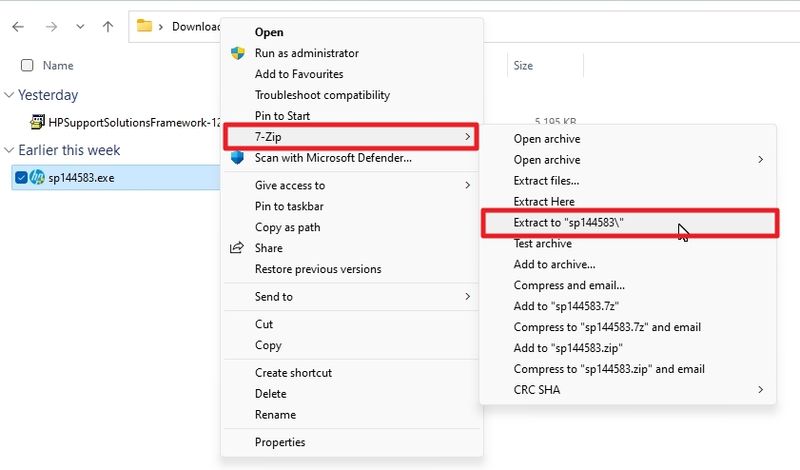Collapse the Earlier this week group
The width and height of the screenshot is (800, 470).
(9, 150)
